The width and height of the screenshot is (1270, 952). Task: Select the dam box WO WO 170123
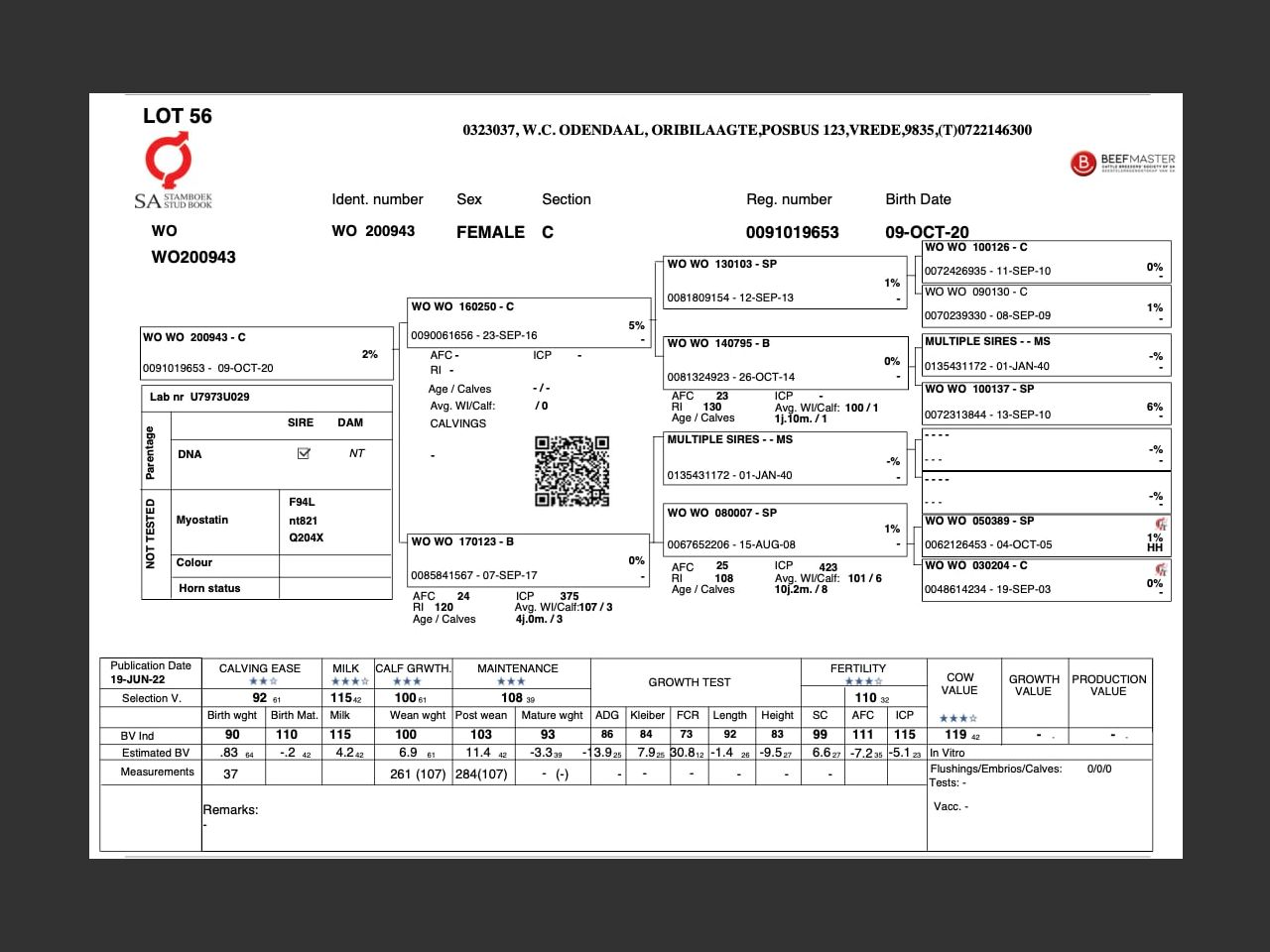tap(528, 558)
